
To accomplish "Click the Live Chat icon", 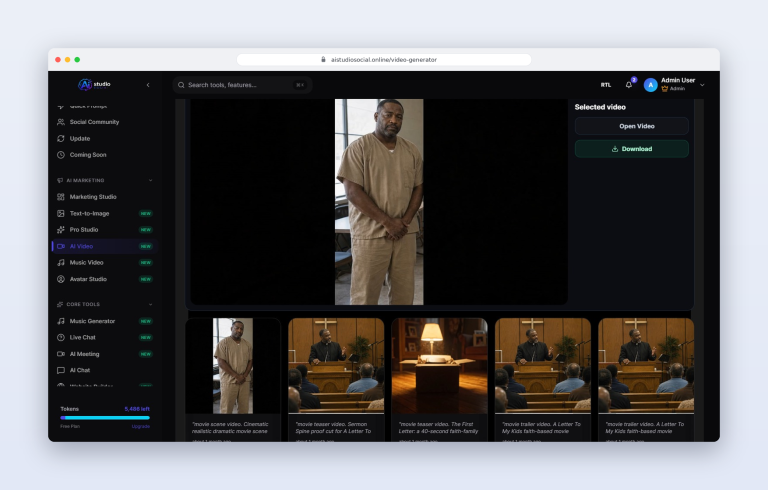I will (61, 338).
